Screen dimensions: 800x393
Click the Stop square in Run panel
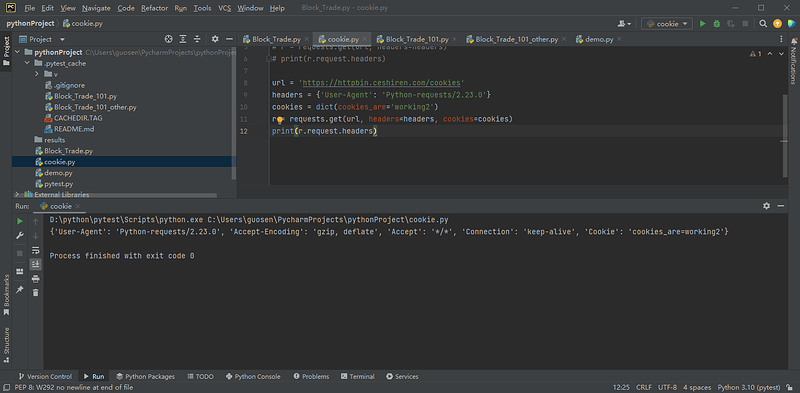coord(20,253)
